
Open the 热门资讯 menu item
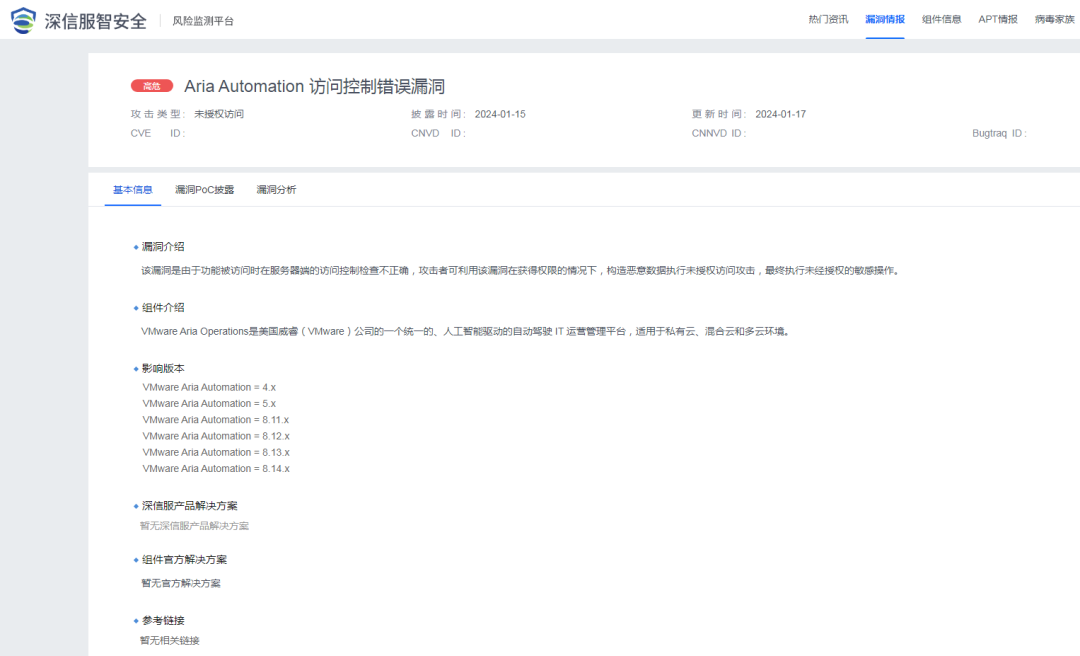pyautogui.click(x=828, y=19)
